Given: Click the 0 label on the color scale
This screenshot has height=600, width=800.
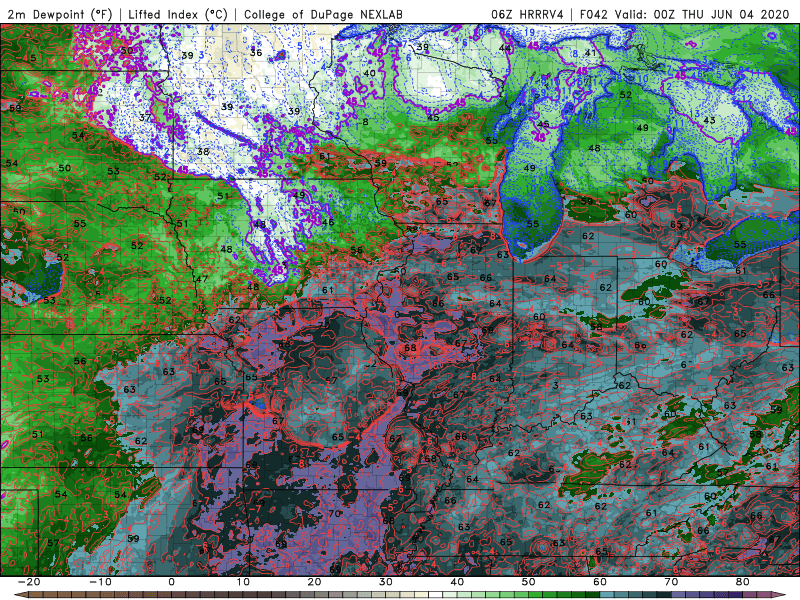Looking at the screenshot, I should (171, 582).
